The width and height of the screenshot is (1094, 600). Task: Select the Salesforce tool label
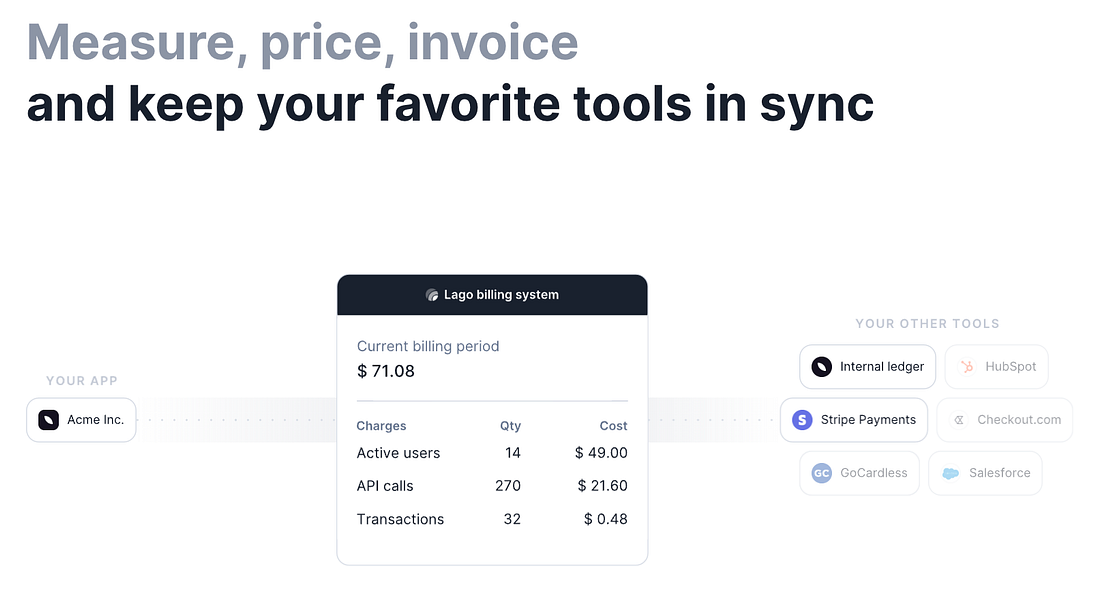[999, 473]
